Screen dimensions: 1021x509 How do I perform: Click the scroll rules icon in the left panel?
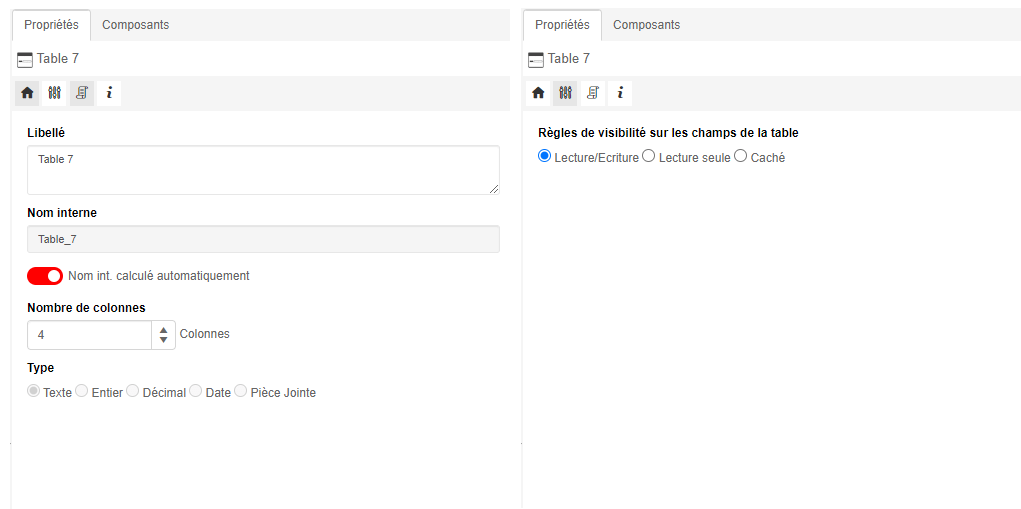point(82,93)
